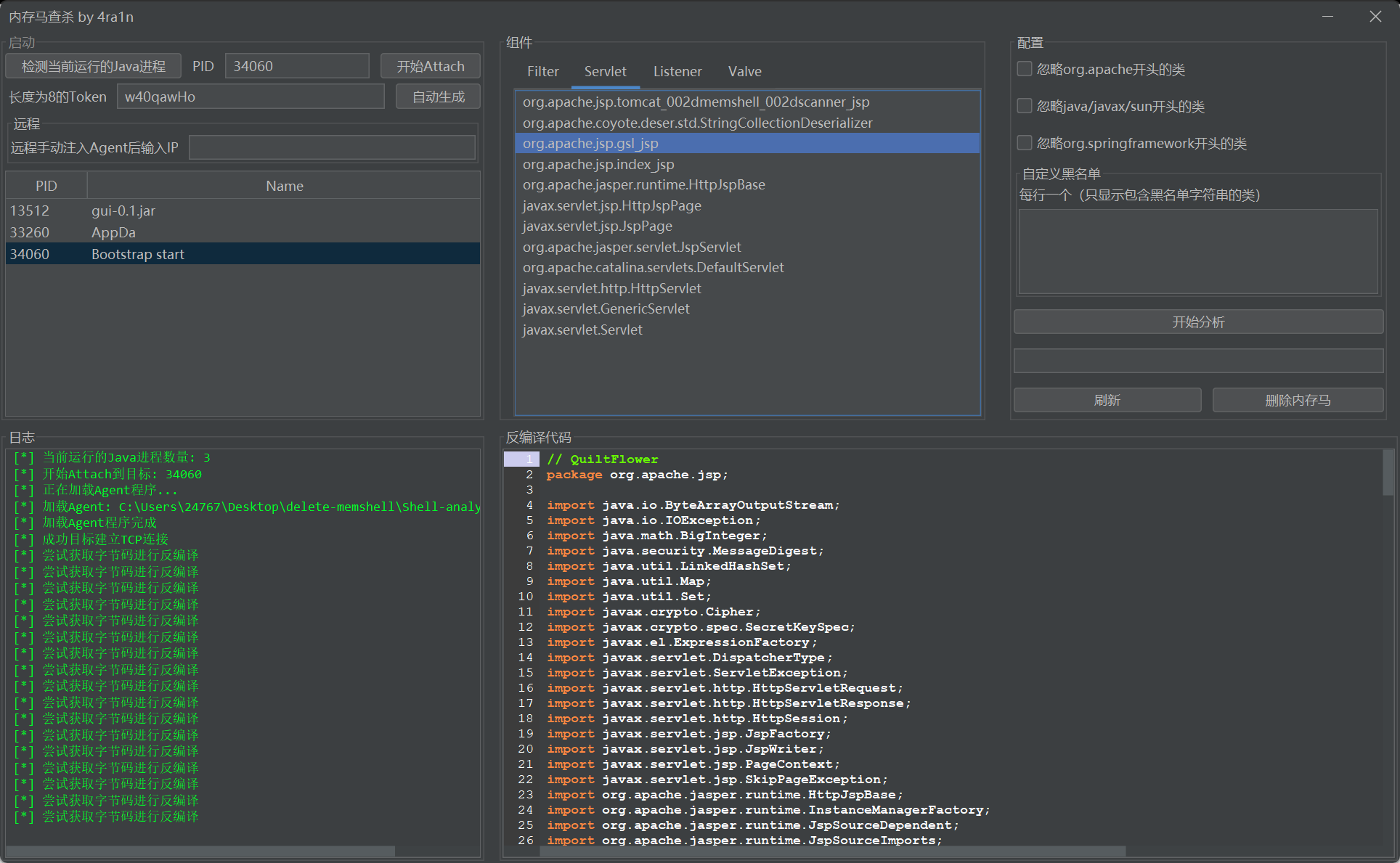
Task: Click the 自动生成 token button
Action: (x=438, y=97)
